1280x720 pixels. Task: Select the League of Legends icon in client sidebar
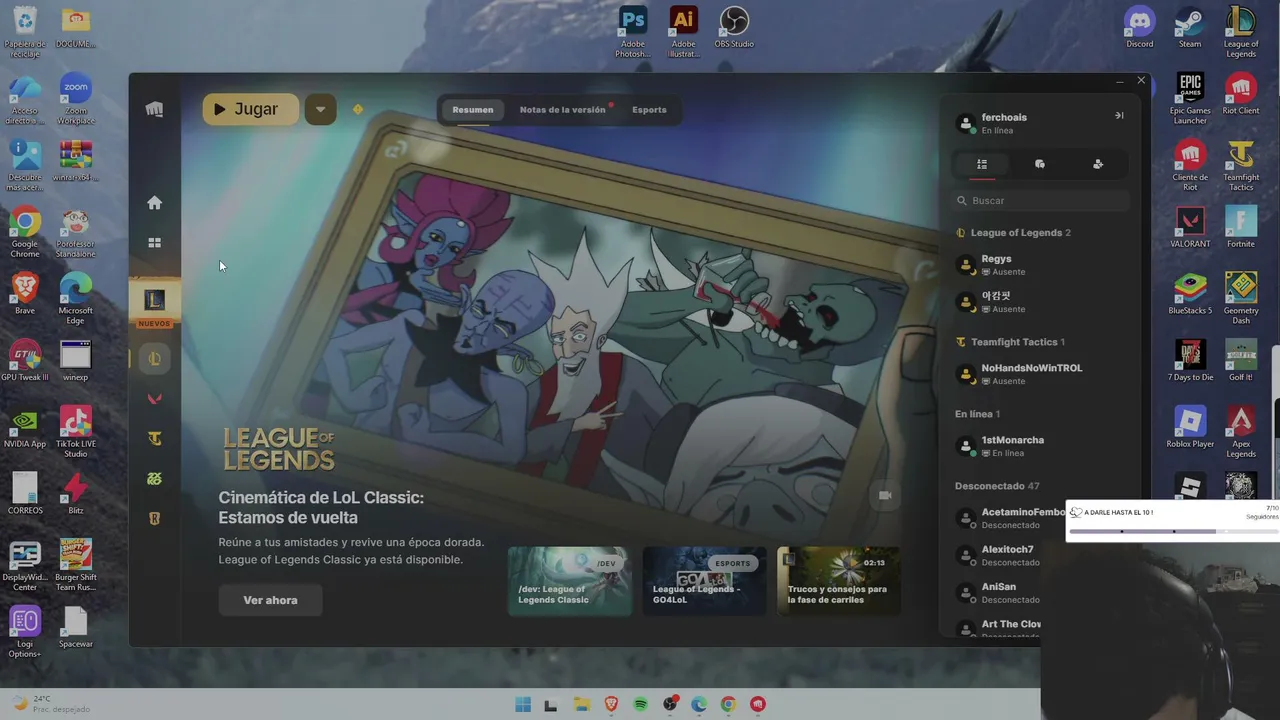154,359
